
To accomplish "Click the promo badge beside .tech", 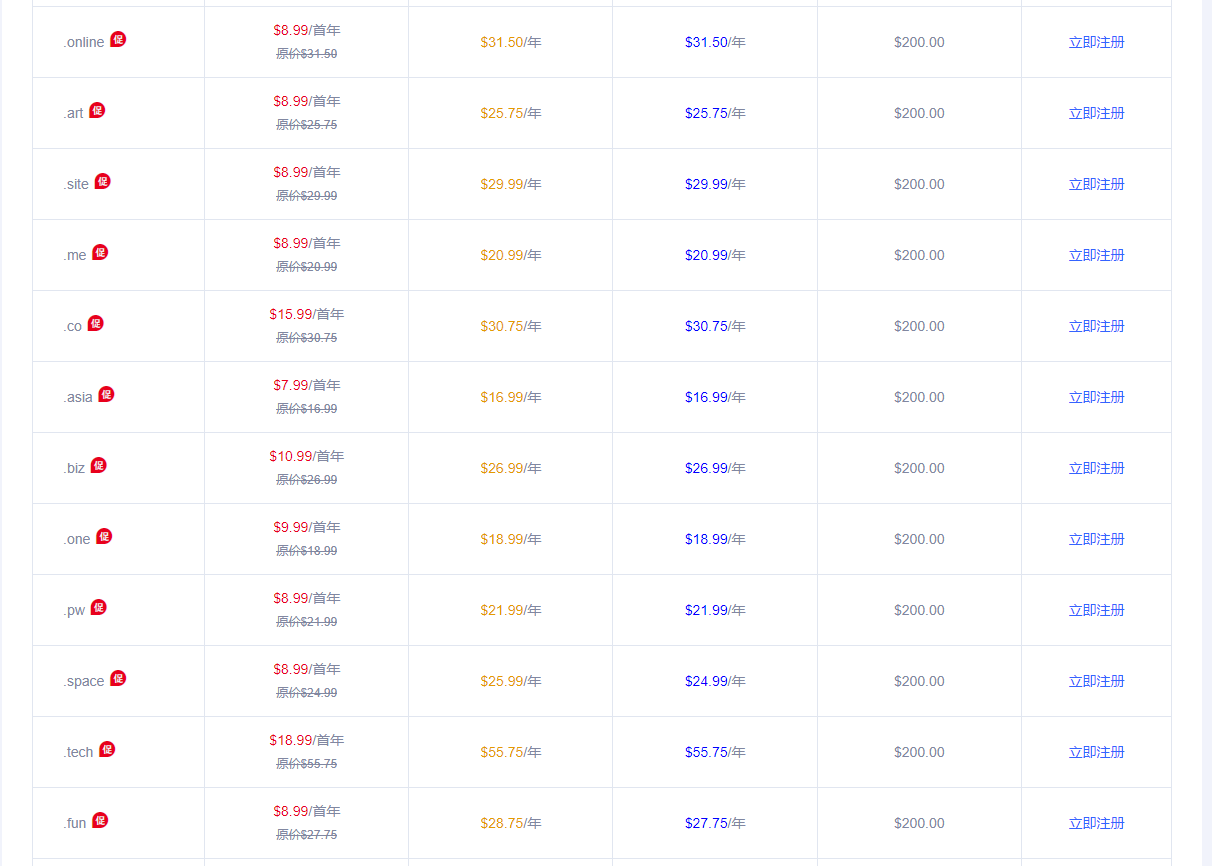I will pos(107,749).
